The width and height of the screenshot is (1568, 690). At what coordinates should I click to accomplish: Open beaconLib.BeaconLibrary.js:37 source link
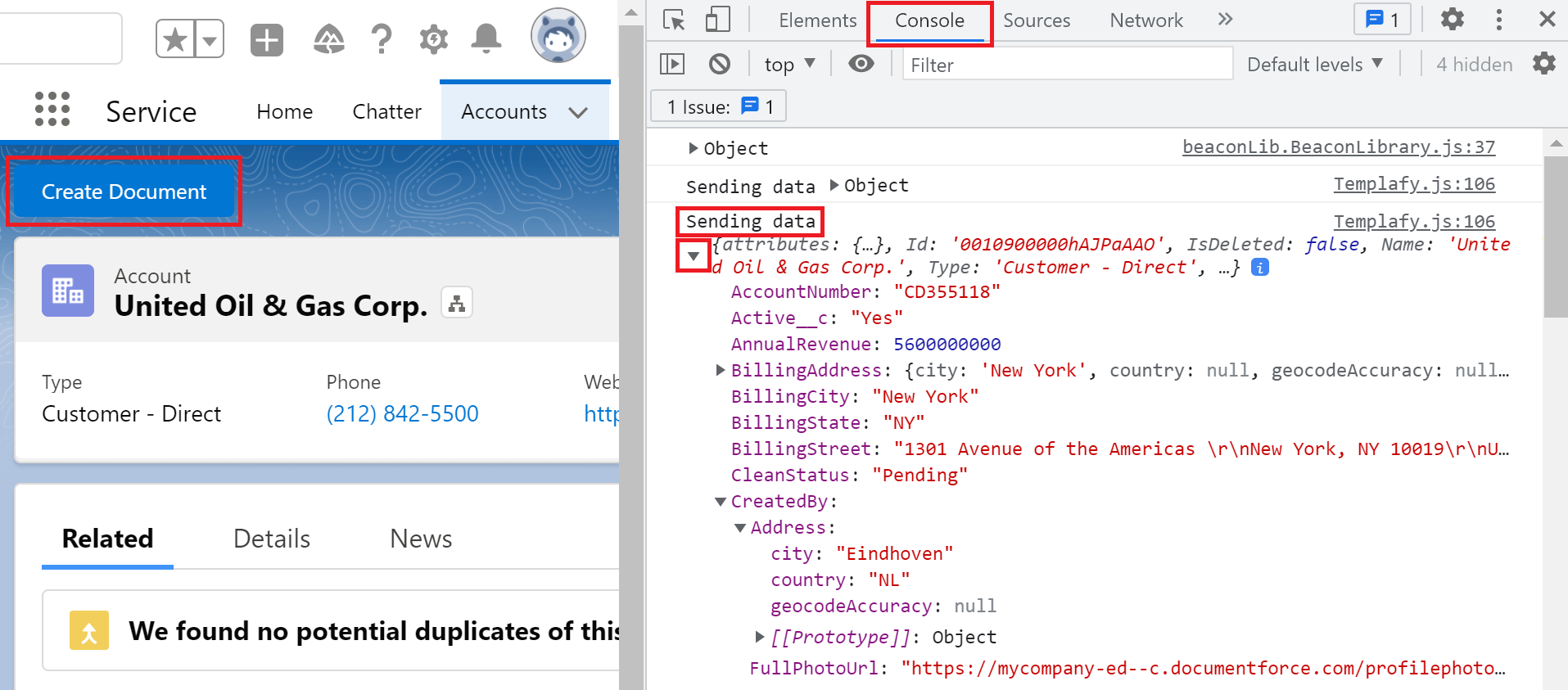coord(1339,147)
